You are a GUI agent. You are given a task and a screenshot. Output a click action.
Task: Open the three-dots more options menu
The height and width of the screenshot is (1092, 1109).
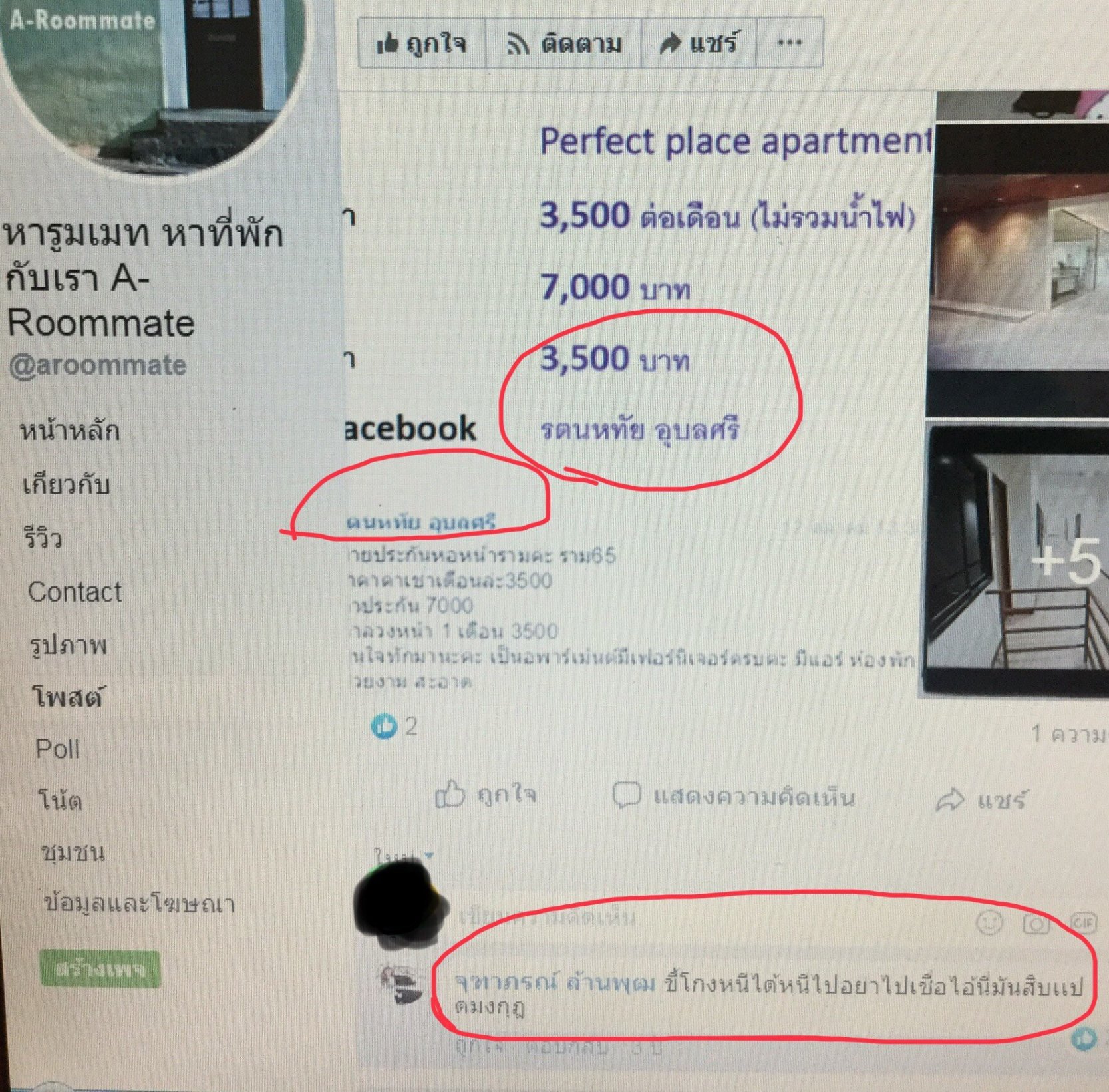tap(790, 43)
